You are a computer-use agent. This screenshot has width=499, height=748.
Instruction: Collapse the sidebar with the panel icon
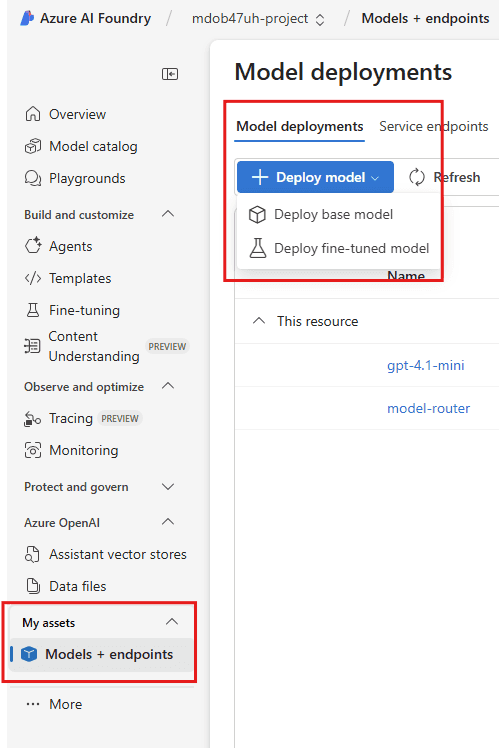coord(170,74)
